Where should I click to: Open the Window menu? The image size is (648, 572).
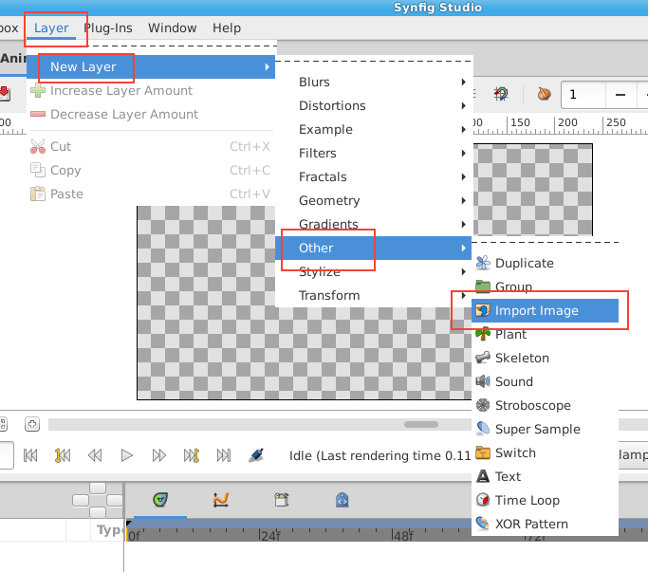[x=172, y=28]
